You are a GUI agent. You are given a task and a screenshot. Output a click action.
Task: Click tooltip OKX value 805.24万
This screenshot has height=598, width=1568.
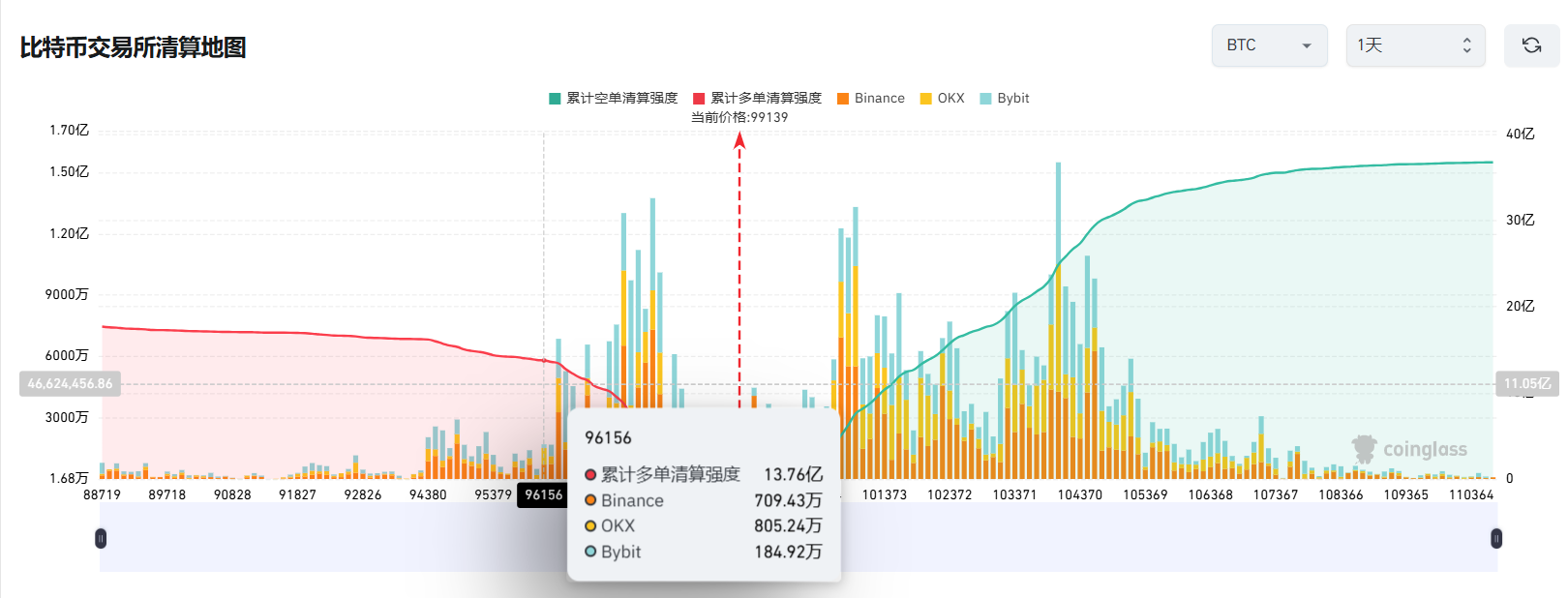click(789, 525)
